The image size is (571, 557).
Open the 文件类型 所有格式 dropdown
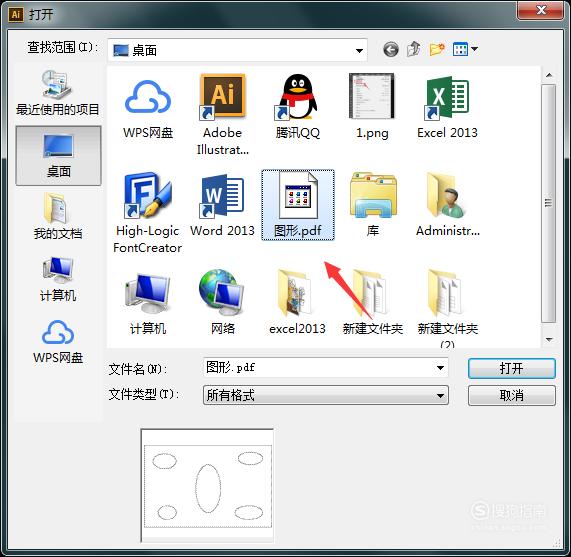pyautogui.click(x=326, y=395)
